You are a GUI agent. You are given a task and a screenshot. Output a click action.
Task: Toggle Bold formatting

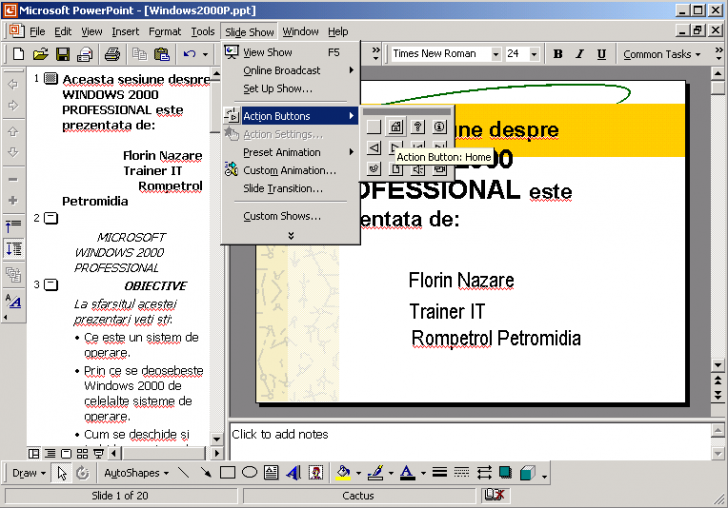click(x=558, y=54)
